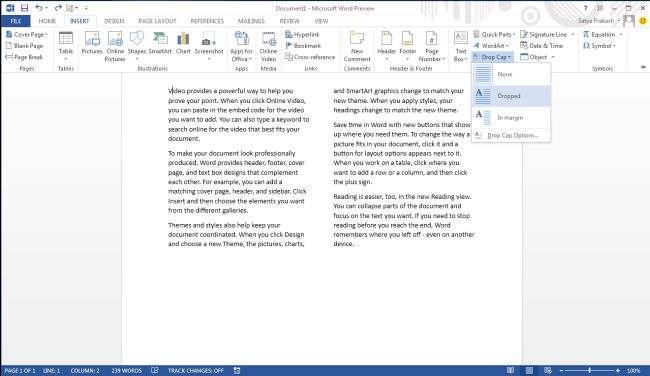Choose the In margin drop cap style
This screenshot has height=376, width=650.
(511, 118)
